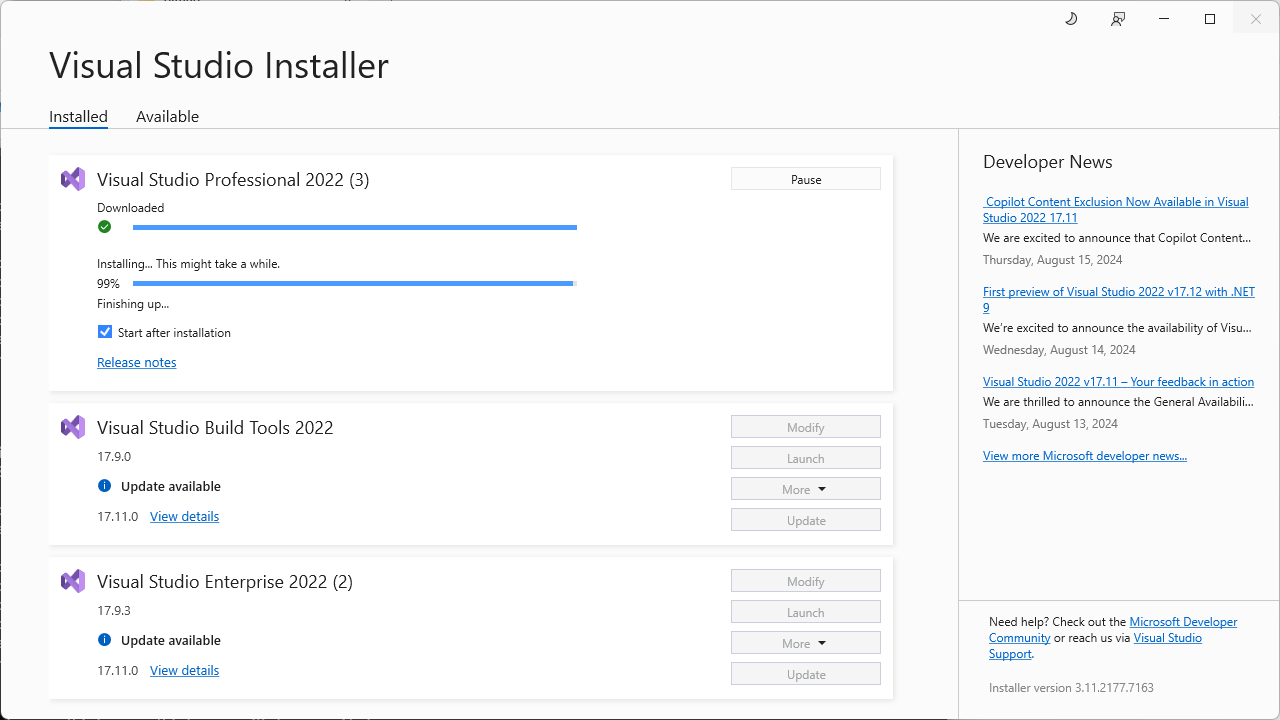This screenshot has width=1280, height=720.
Task: Click the Visual Studio Build Tools 2022 title
Action: pos(215,428)
